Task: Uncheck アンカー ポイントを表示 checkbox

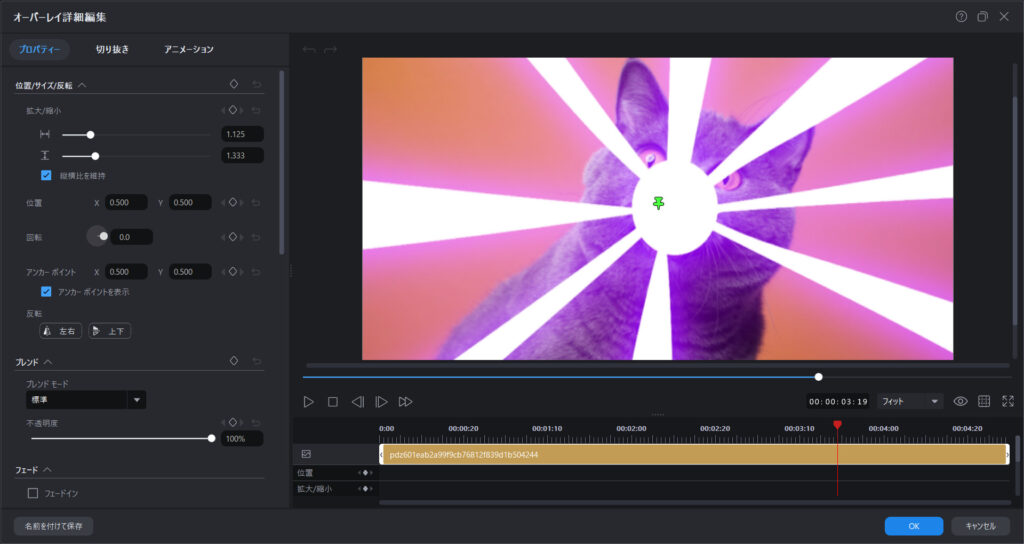Action: 46,292
